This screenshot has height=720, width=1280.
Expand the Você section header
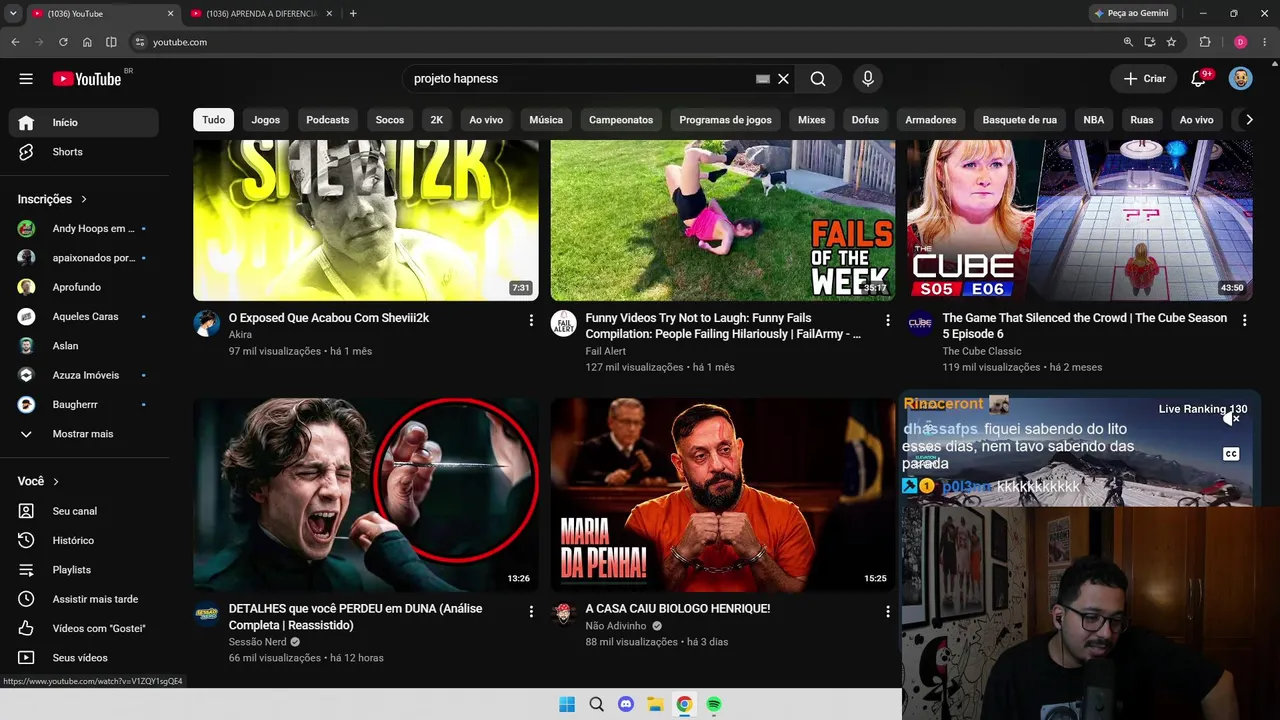coord(38,481)
